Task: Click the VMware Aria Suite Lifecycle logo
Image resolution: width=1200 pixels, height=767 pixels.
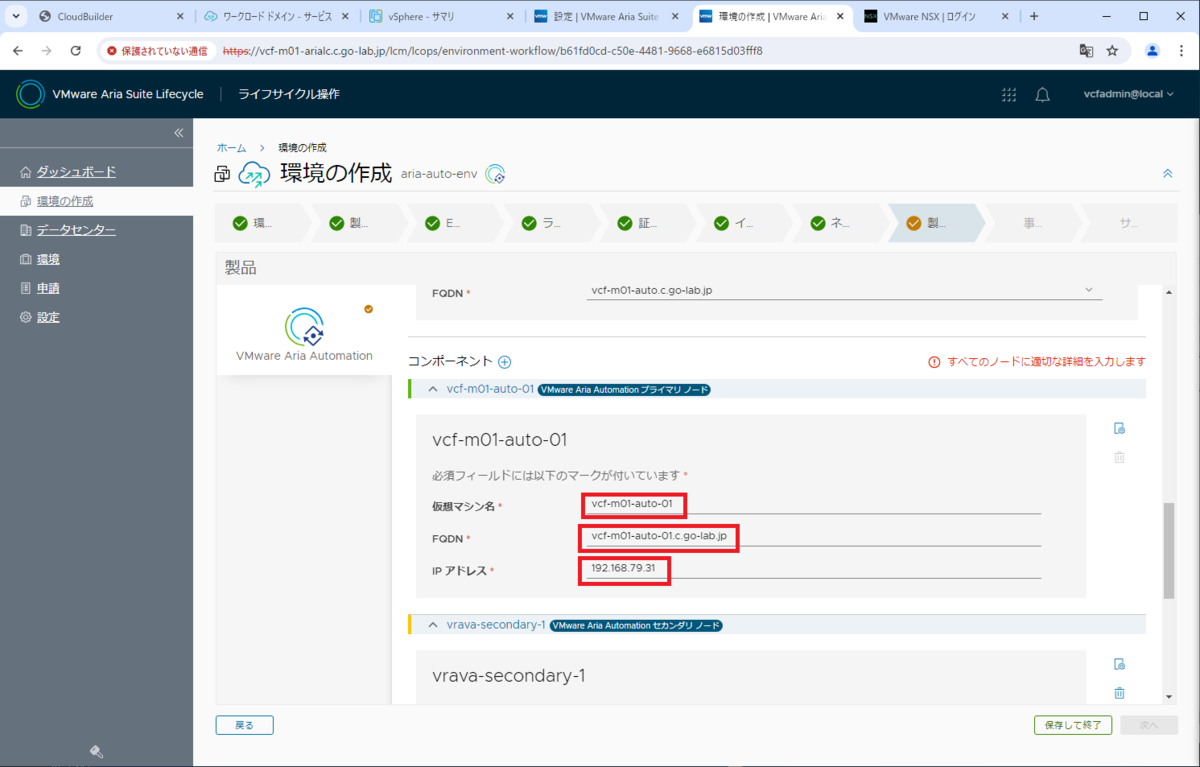Action: click(x=31, y=94)
